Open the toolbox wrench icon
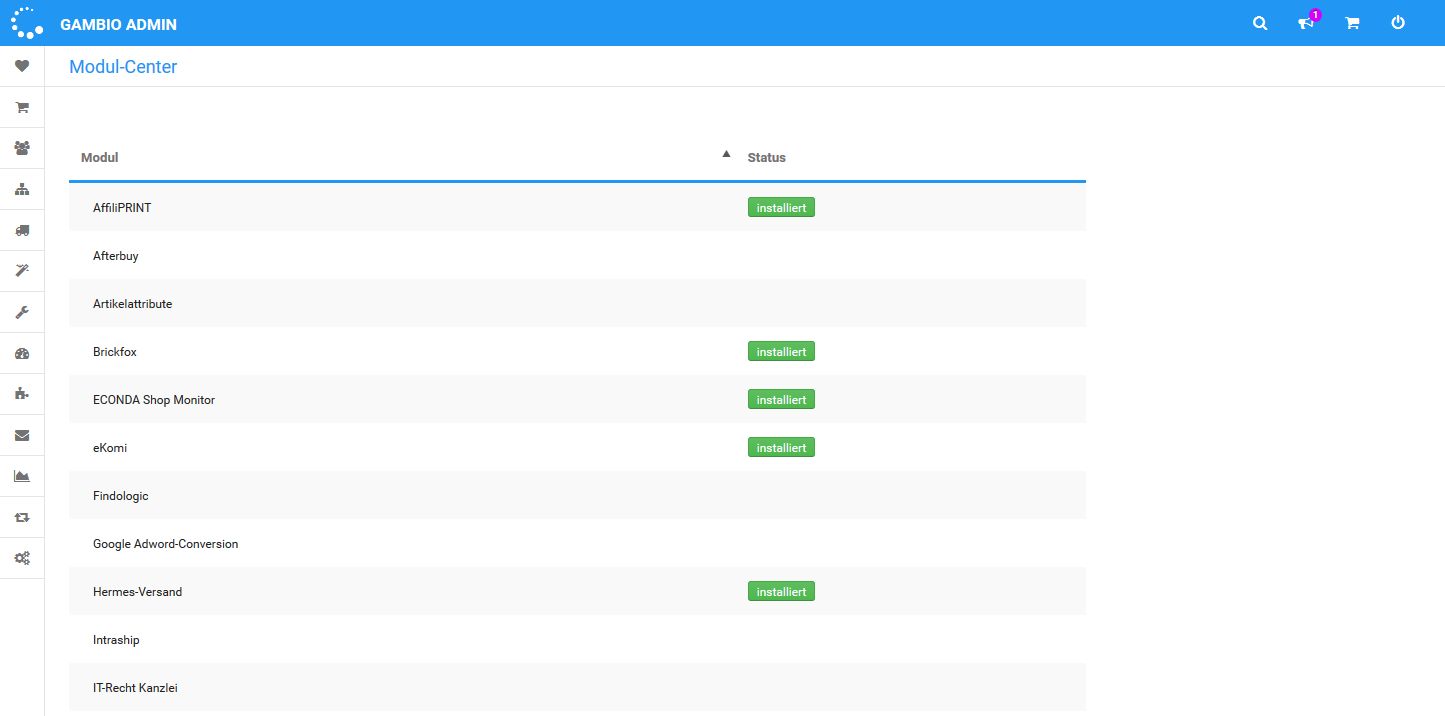The height and width of the screenshot is (716, 1445). pos(22,311)
